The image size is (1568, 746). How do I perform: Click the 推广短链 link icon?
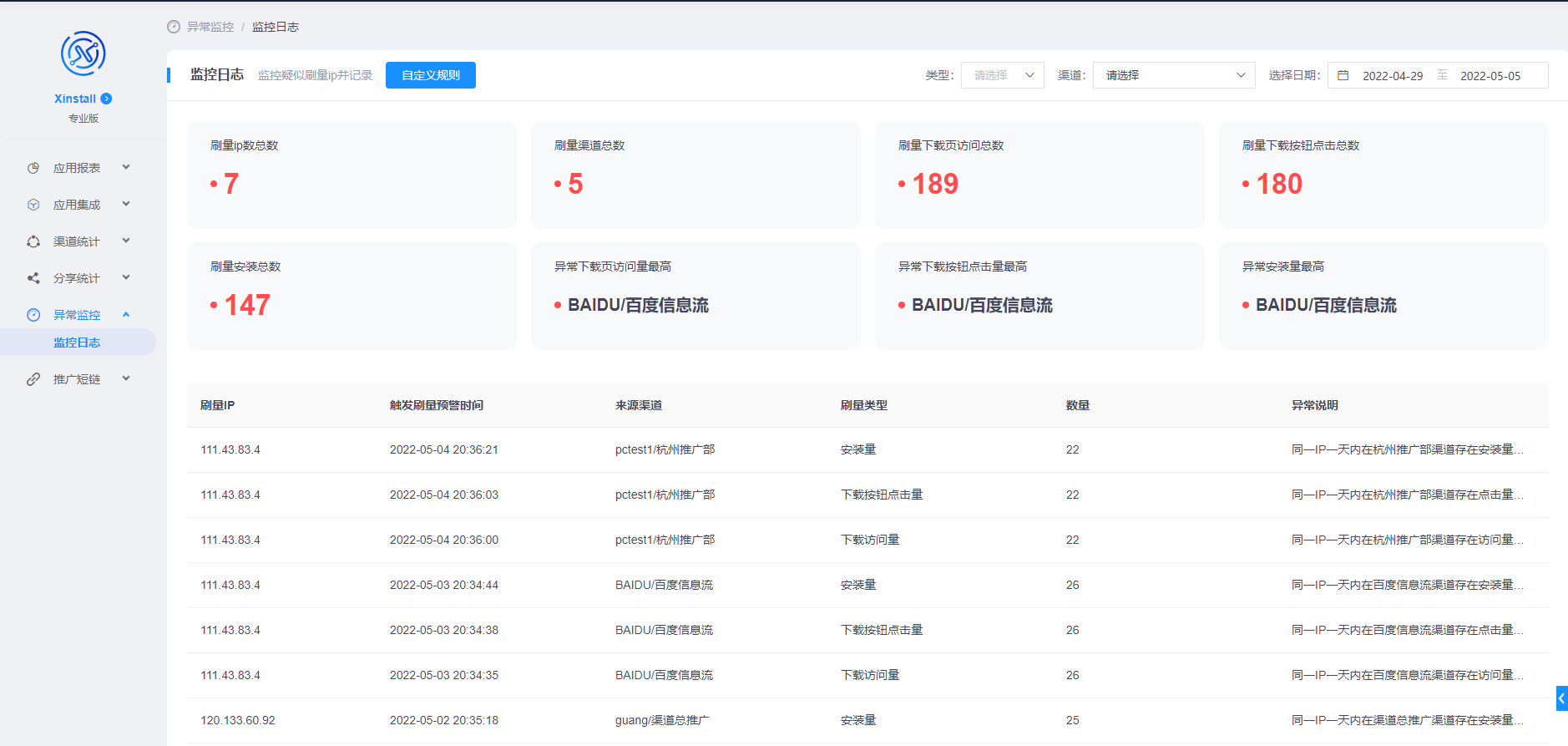33,379
